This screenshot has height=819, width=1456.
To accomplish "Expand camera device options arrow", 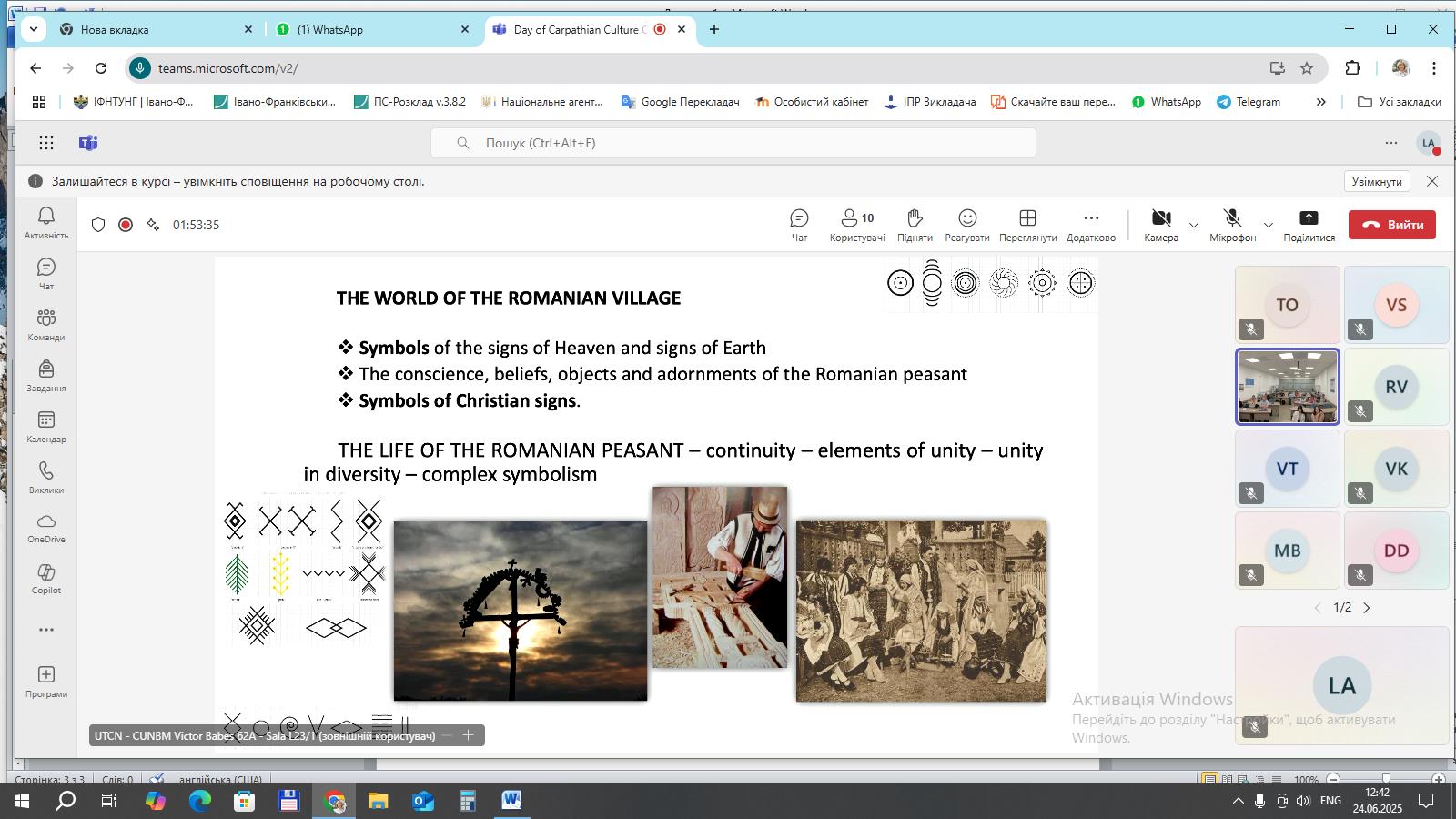I will pos(1194,225).
